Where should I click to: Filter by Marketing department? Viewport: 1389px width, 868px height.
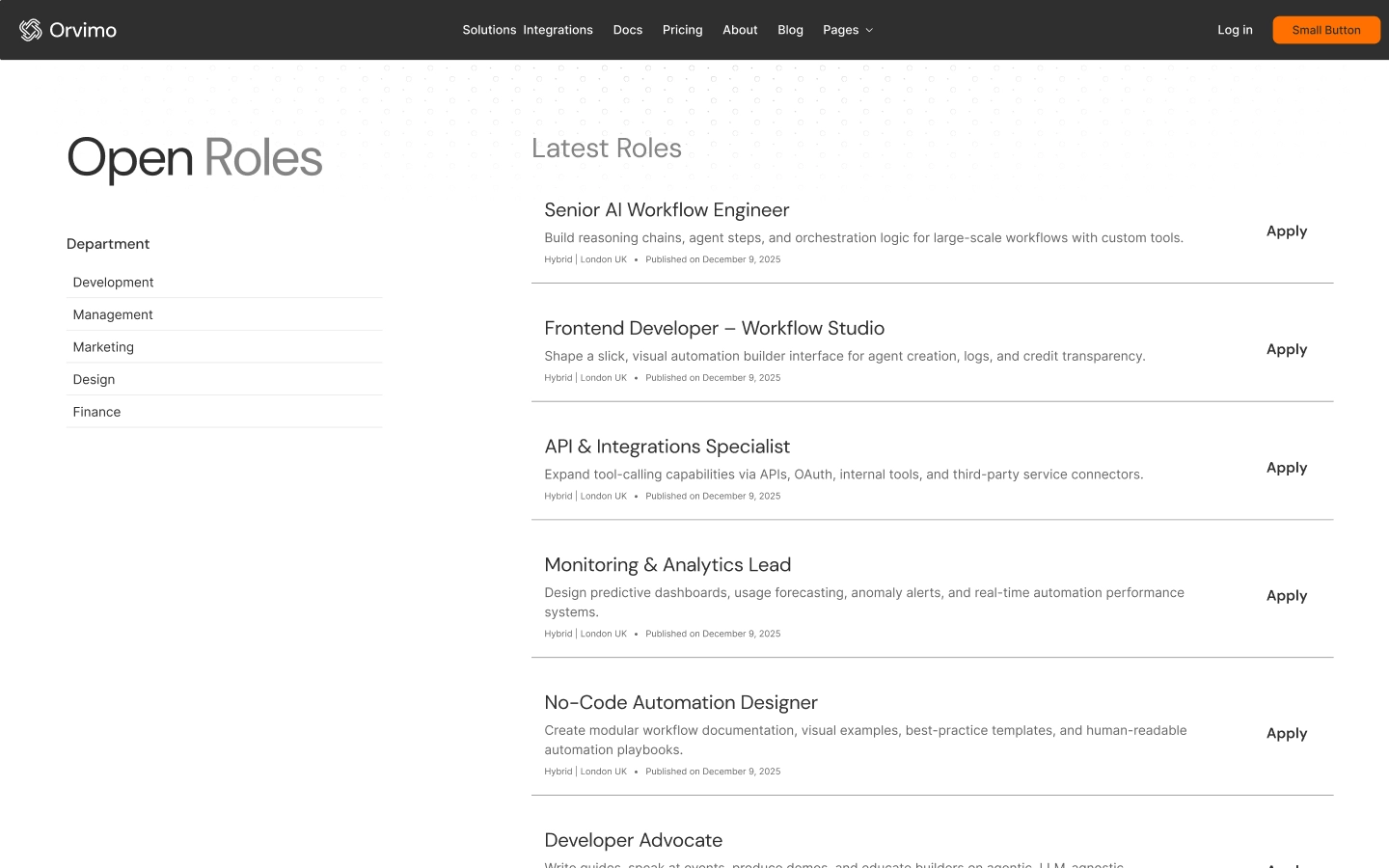point(224,347)
